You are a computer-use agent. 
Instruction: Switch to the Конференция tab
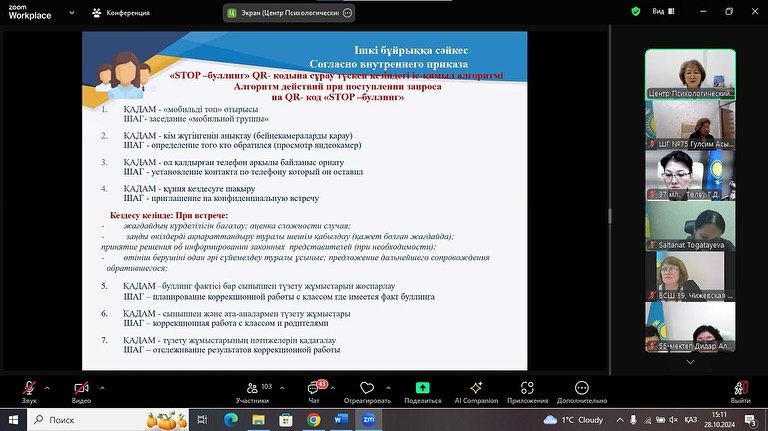(x=120, y=13)
